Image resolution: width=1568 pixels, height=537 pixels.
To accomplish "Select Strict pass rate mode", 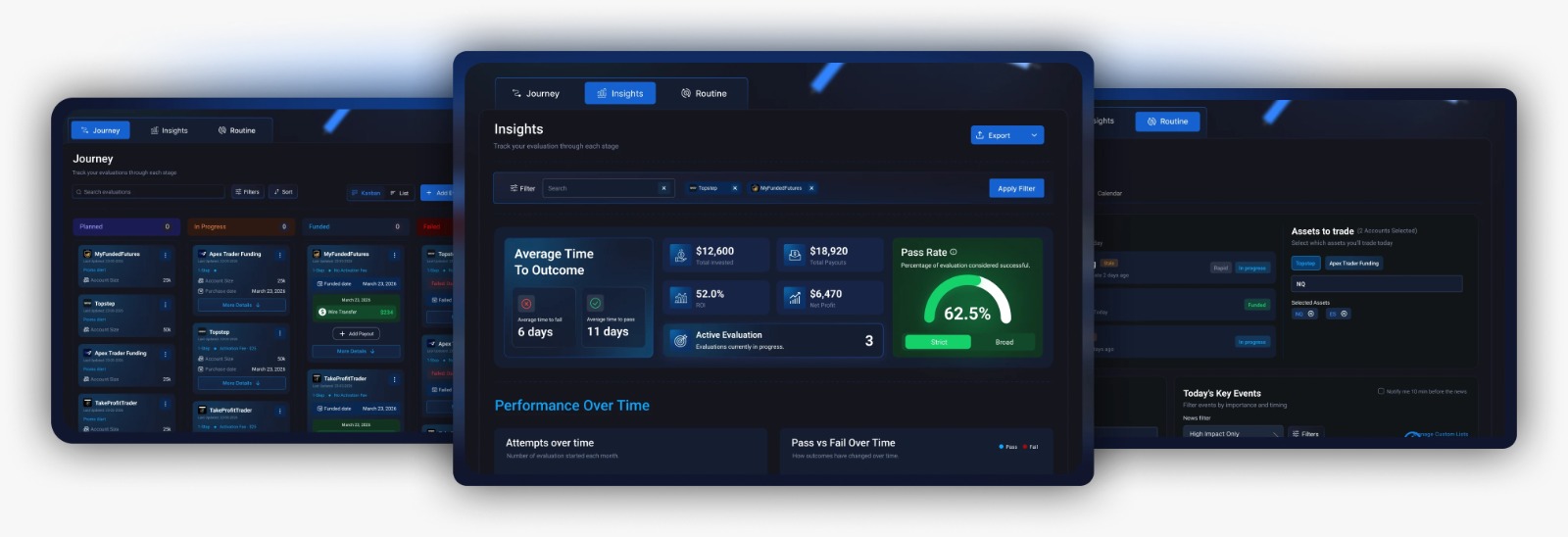I will tap(938, 342).
